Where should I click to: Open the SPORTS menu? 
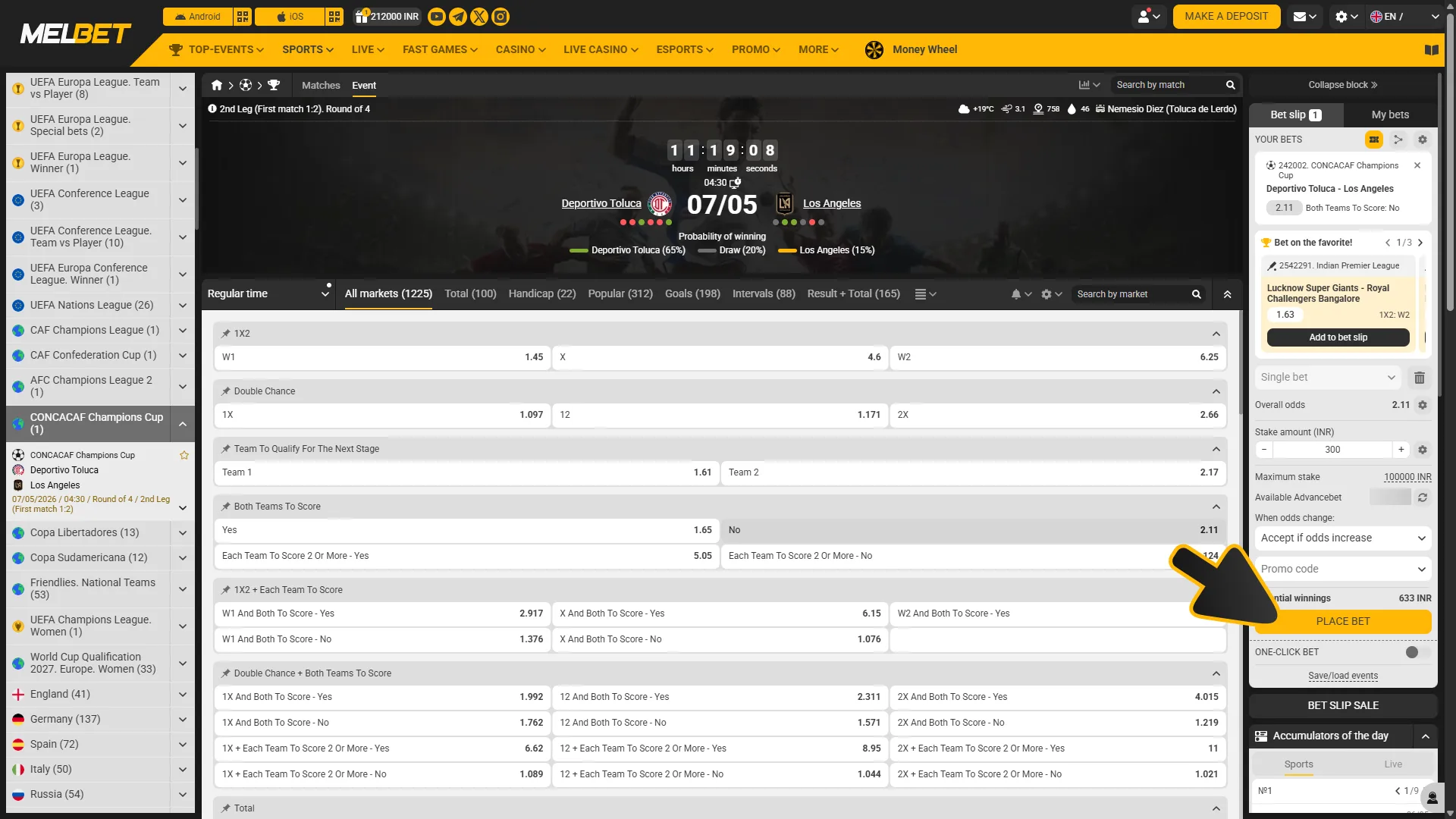tap(307, 50)
